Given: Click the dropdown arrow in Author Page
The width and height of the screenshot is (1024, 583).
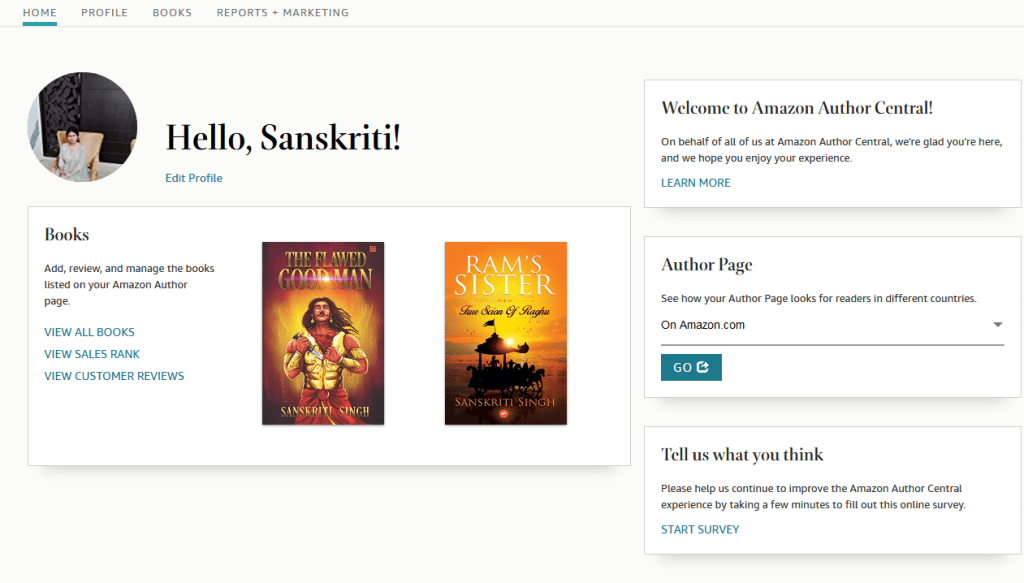Looking at the screenshot, I should [997, 325].
